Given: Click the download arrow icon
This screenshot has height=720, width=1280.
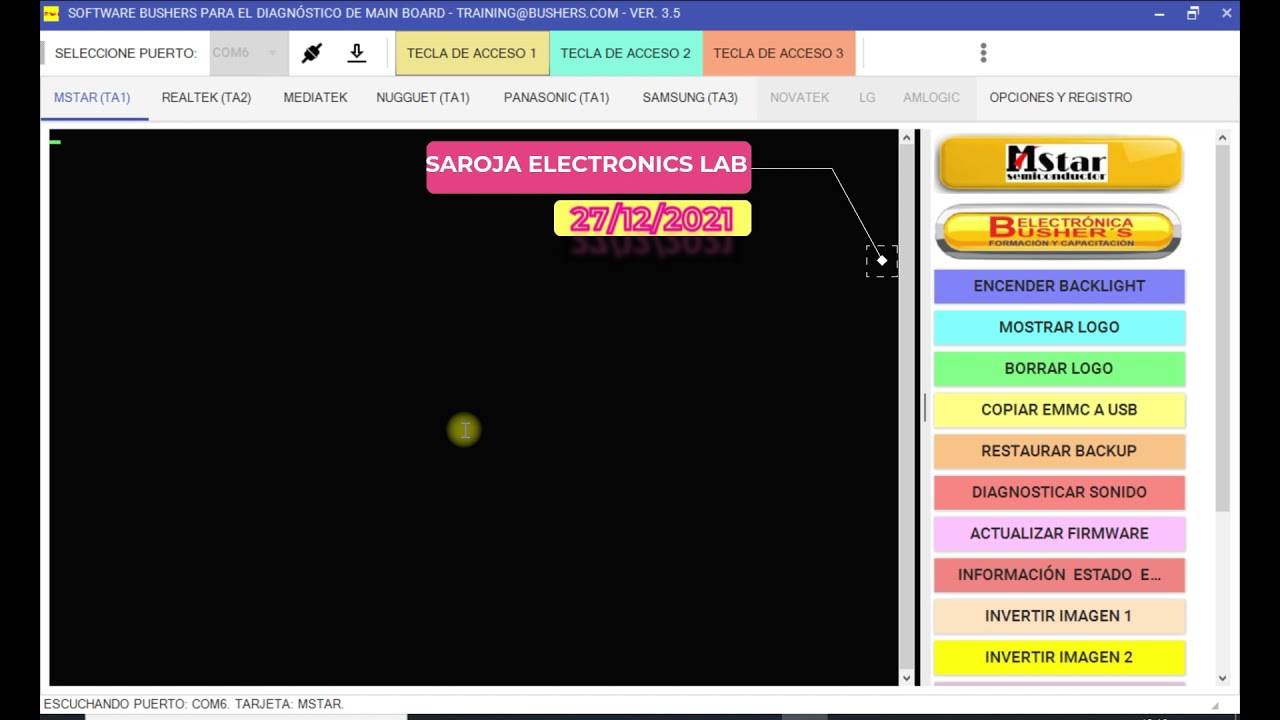Looking at the screenshot, I should click(x=357, y=53).
